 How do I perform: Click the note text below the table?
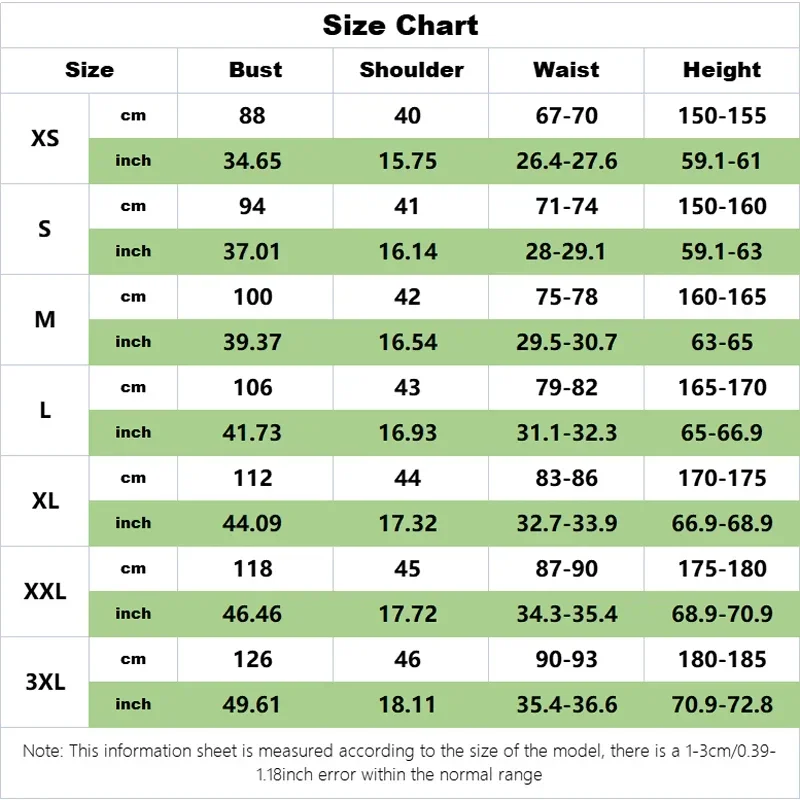[x=399, y=763]
